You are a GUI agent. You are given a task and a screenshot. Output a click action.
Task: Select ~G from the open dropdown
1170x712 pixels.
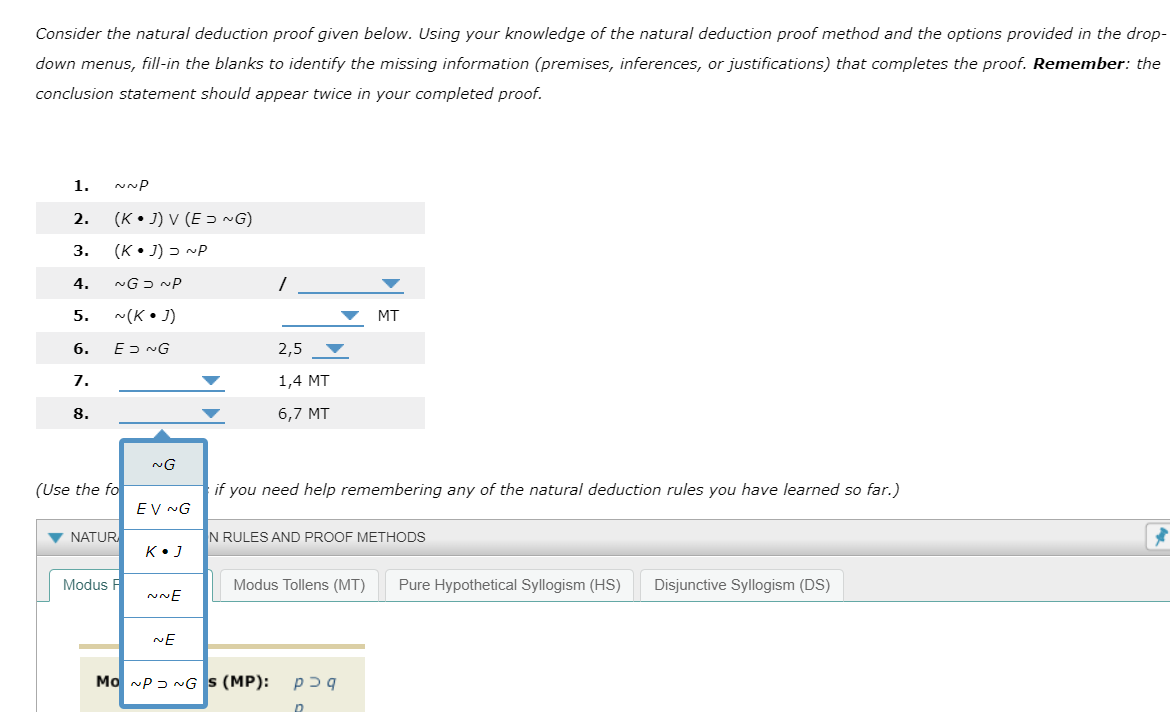[x=163, y=463]
